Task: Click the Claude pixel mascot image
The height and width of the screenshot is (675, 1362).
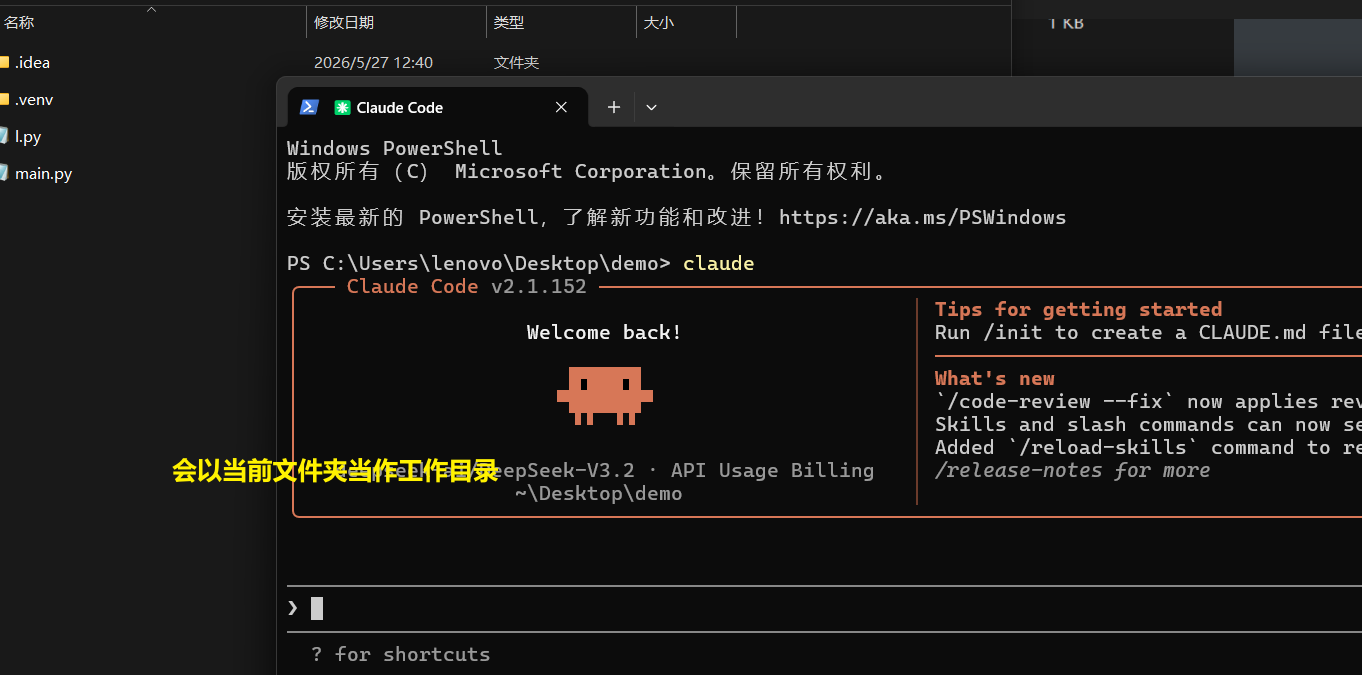Action: pyautogui.click(x=605, y=396)
